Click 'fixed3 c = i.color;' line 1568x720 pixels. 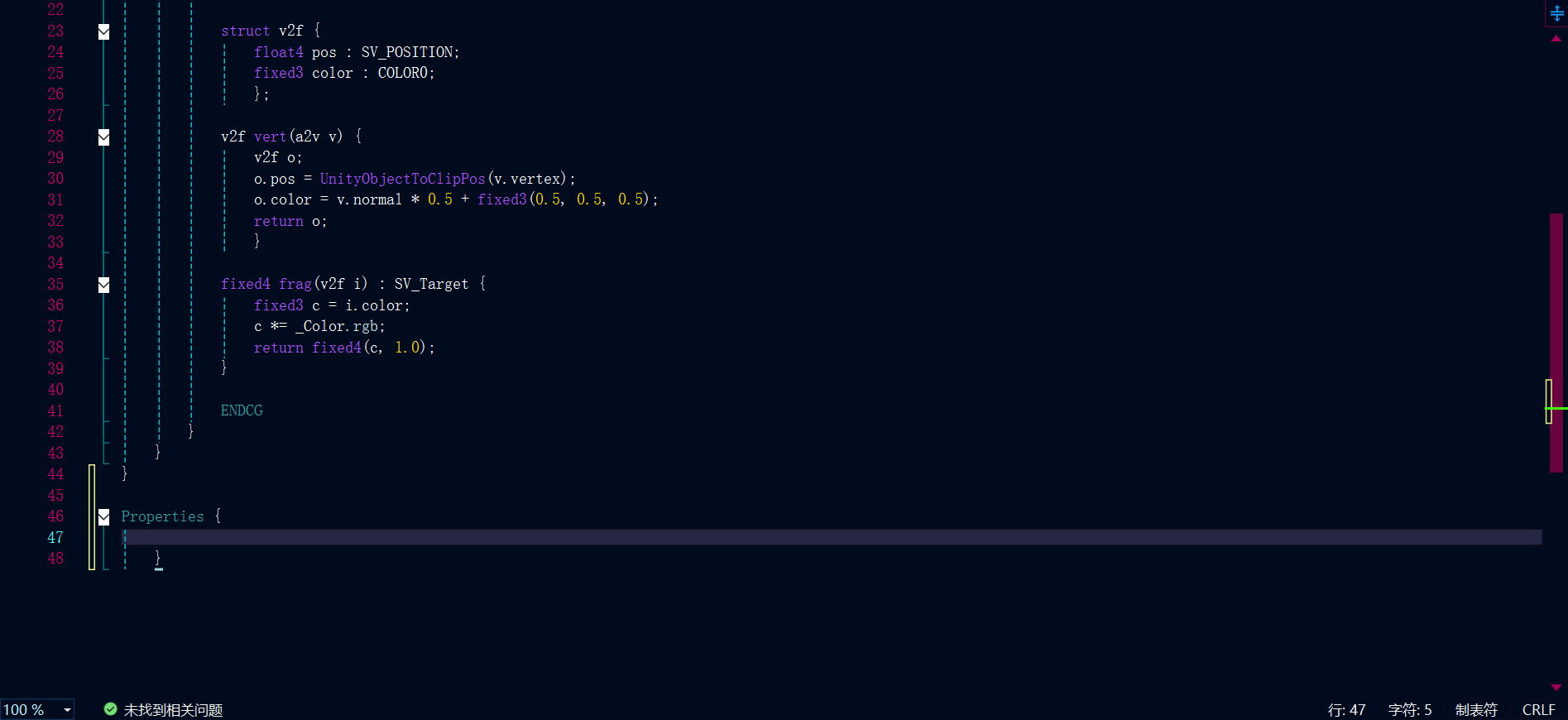332,305
